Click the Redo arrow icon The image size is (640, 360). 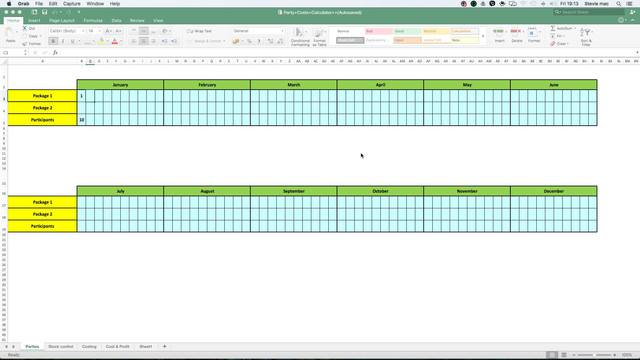click(x=69, y=12)
